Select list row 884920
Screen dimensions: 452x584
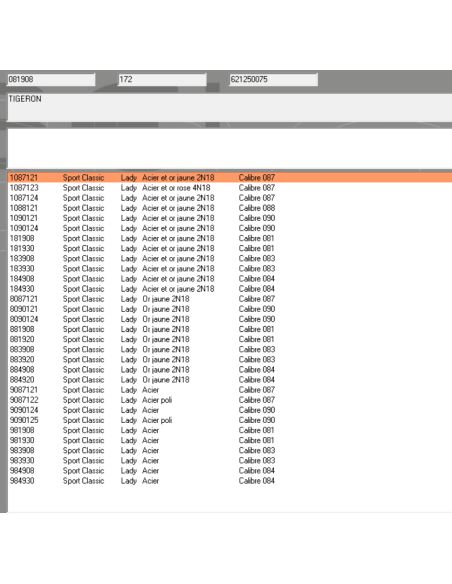[230, 380]
